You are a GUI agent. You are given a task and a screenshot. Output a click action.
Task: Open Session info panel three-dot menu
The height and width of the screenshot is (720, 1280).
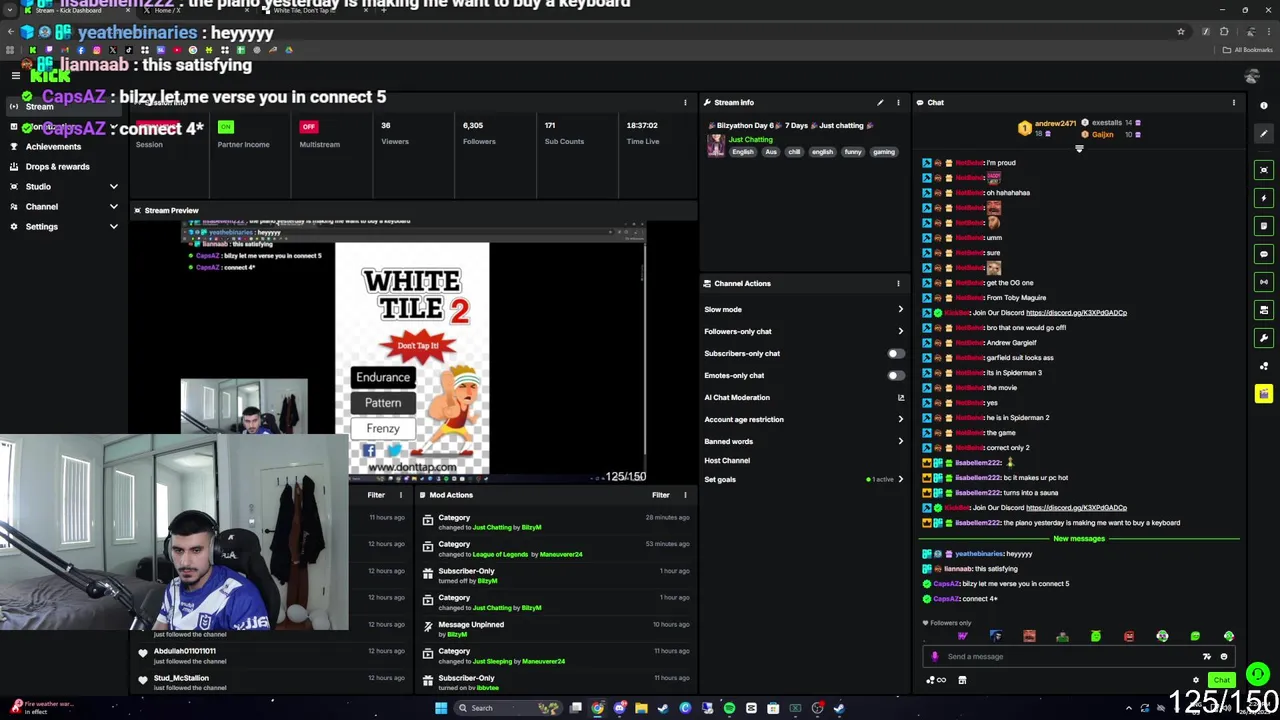(685, 102)
